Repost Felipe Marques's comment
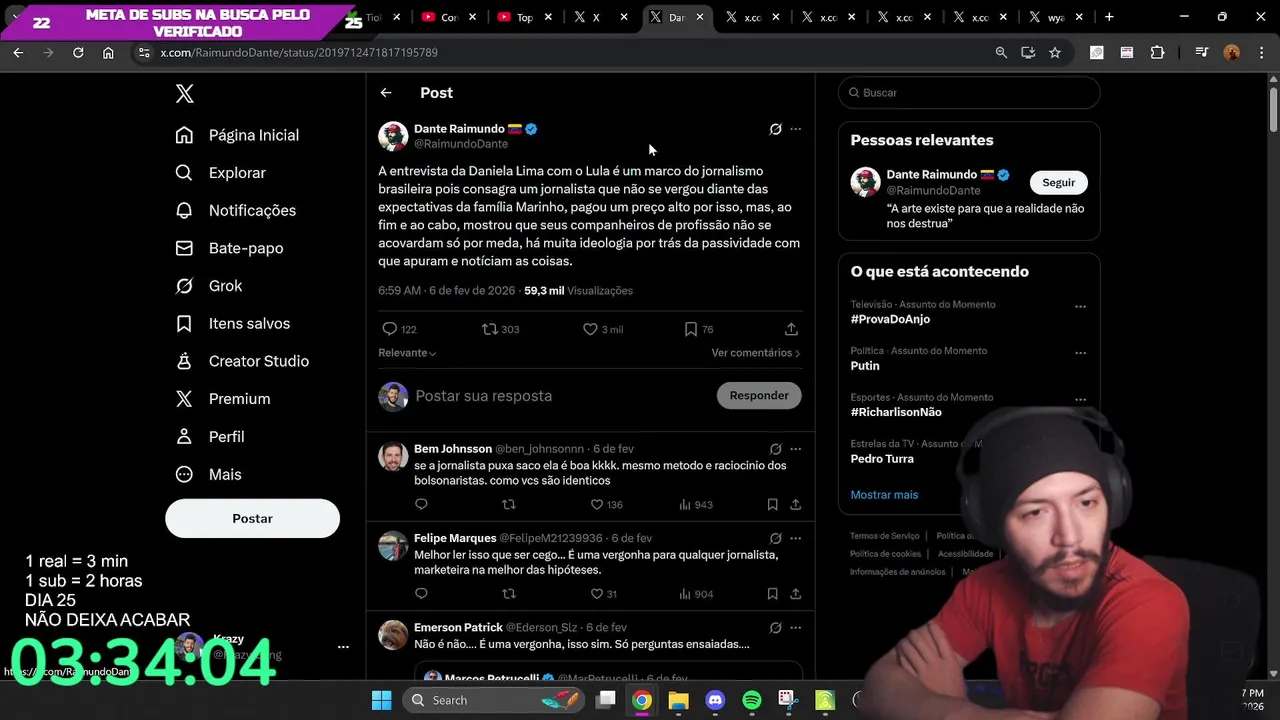 (x=509, y=594)
